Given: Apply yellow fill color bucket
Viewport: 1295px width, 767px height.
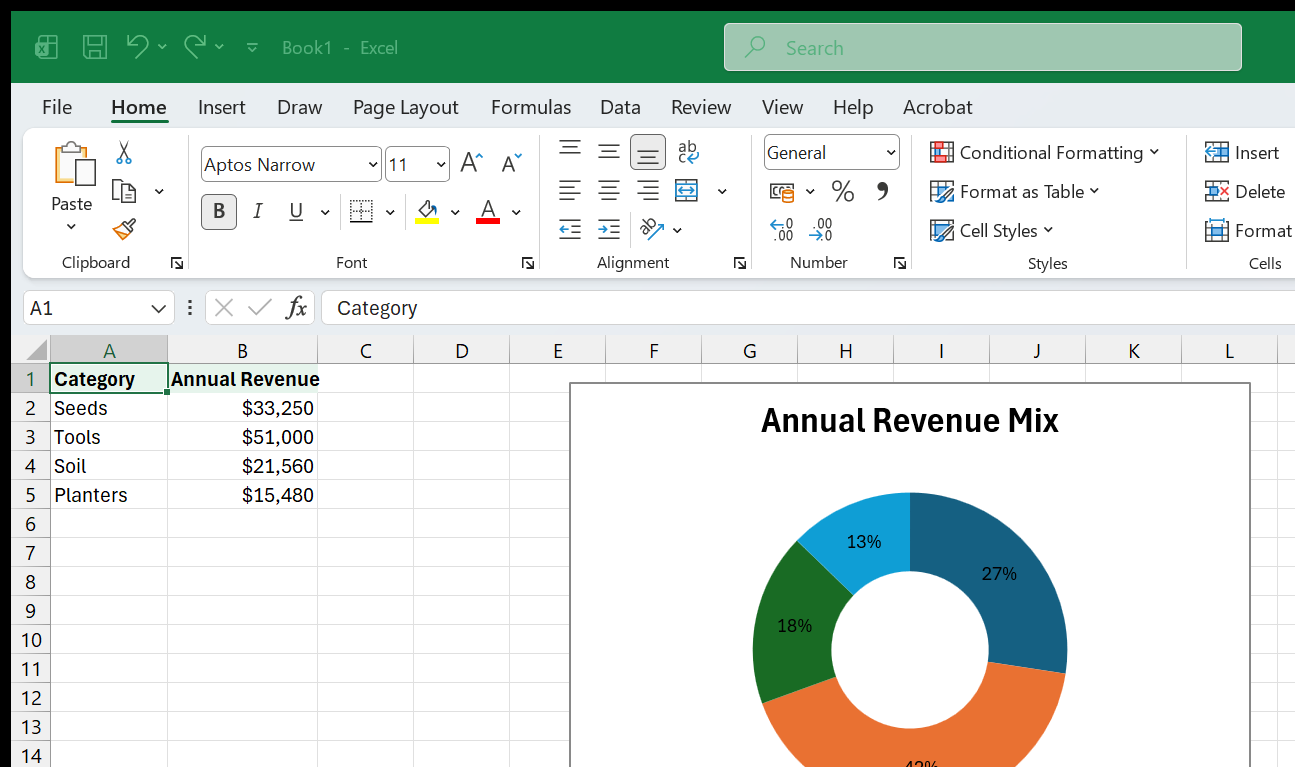Looking at the screenshot, I should pos(427,212).
